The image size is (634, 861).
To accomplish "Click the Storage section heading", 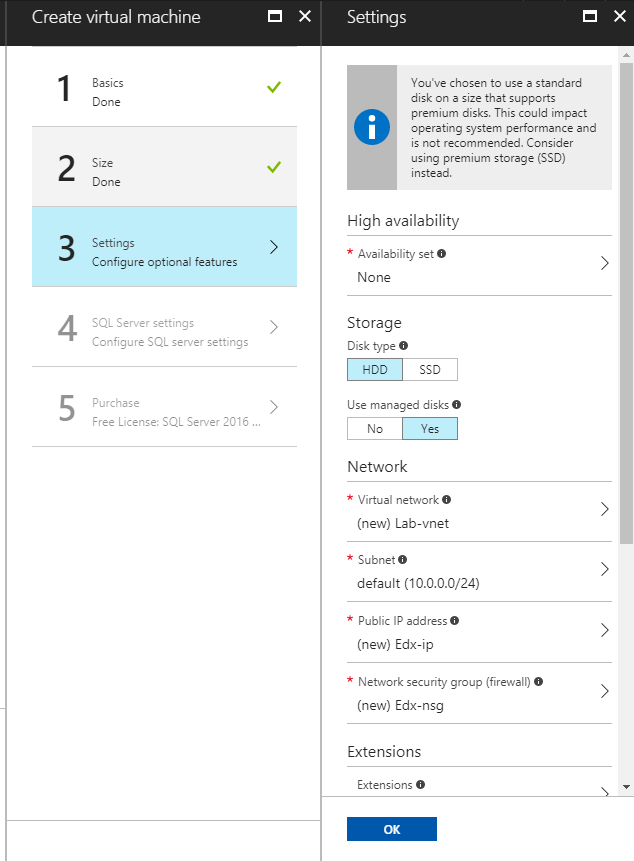I will (374, 323).
